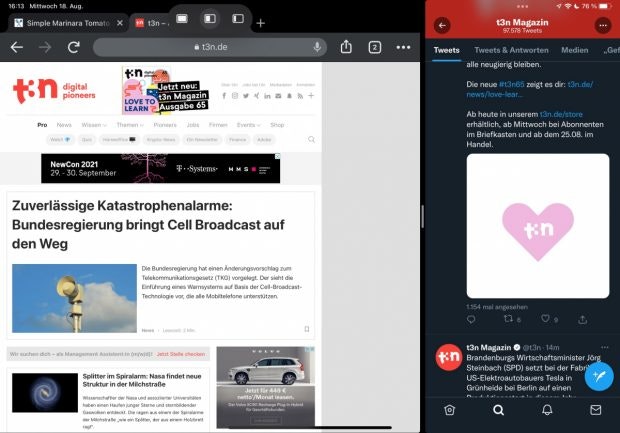
Task: Open t3n digital pioneers logo homepage
Action: coord(54,91)
